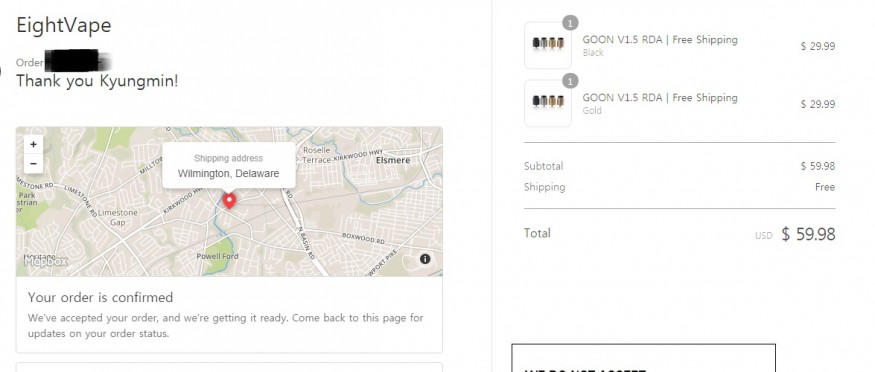The image size is (875, 372).
Task: Click the total amount $ 59.98
Action: pyautogui.click(x=808, y=234)
